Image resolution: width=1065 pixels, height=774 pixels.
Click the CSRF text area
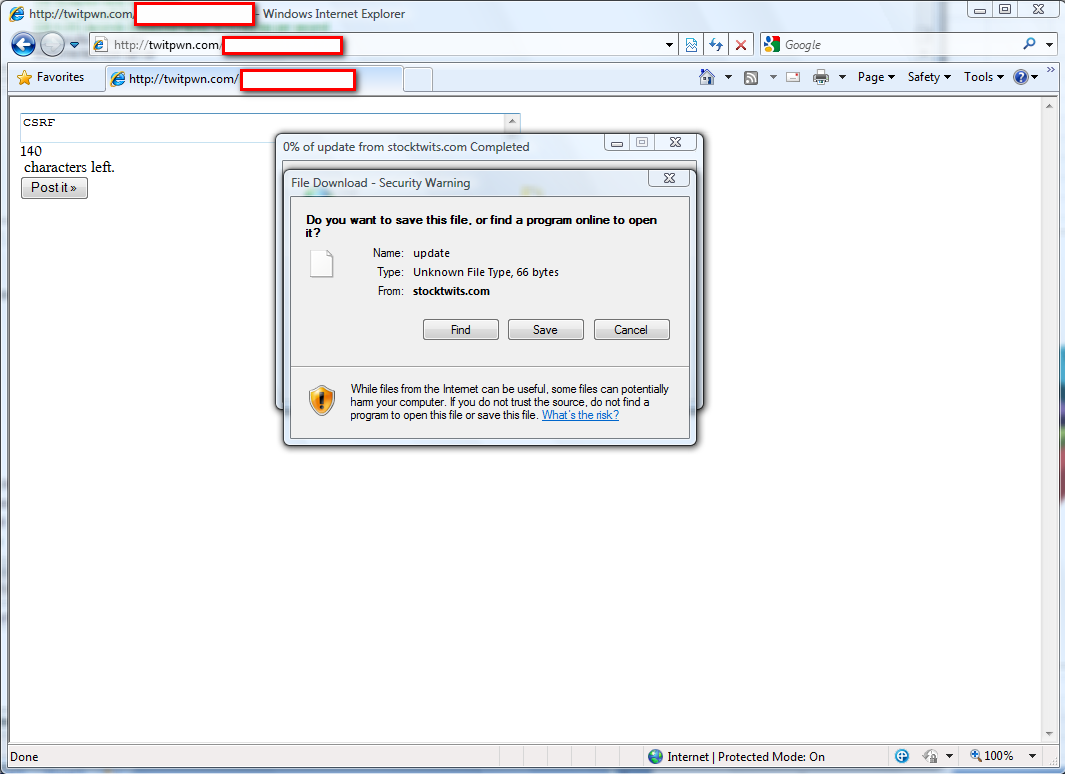click(x=263, y=128)
